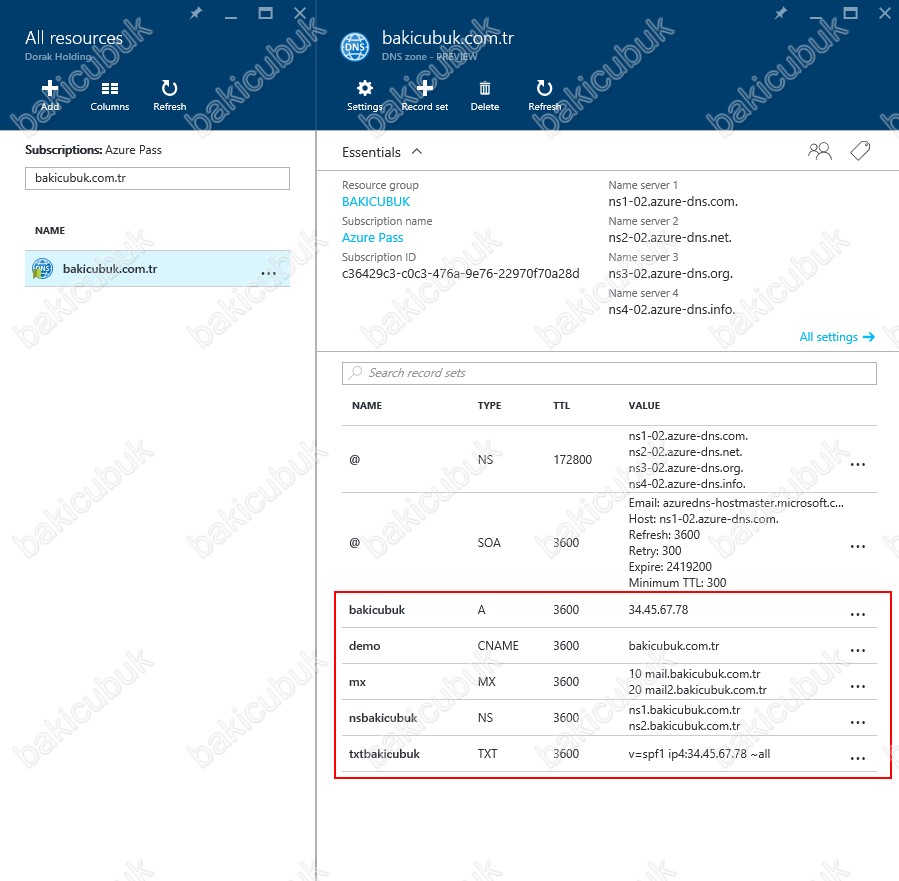Click the VALUE column header in records table
The height and width of the screenshot is (881, 899).
click(644, 406)
